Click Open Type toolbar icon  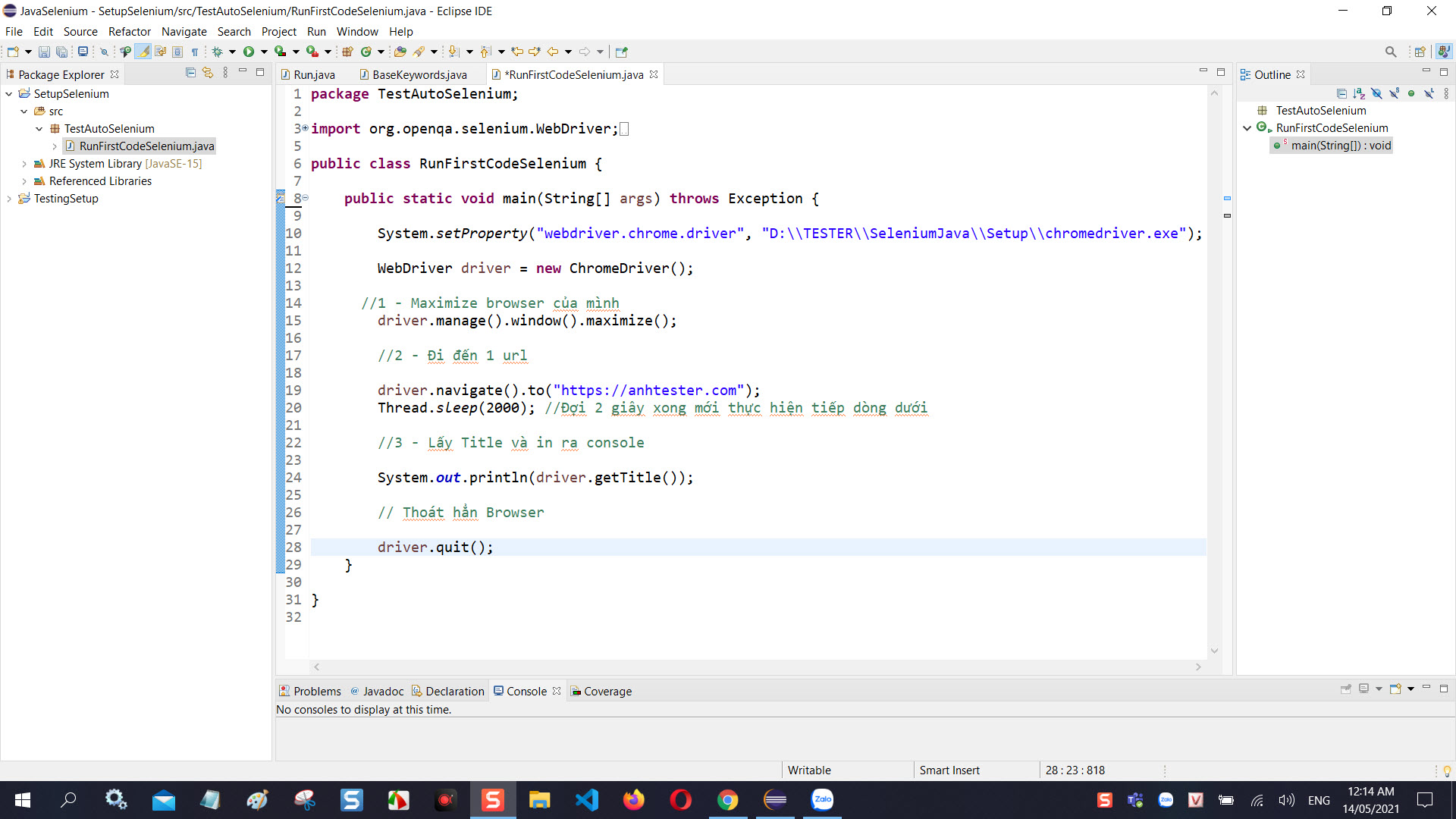click(x=400, y=52)
